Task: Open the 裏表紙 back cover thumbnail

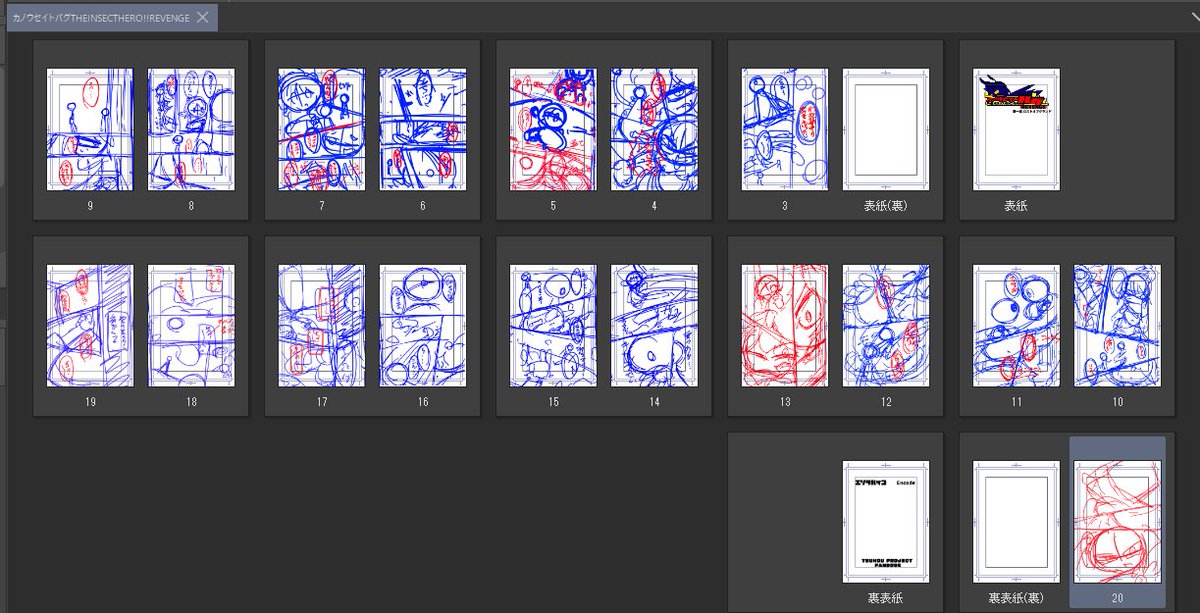Action: 886,522
